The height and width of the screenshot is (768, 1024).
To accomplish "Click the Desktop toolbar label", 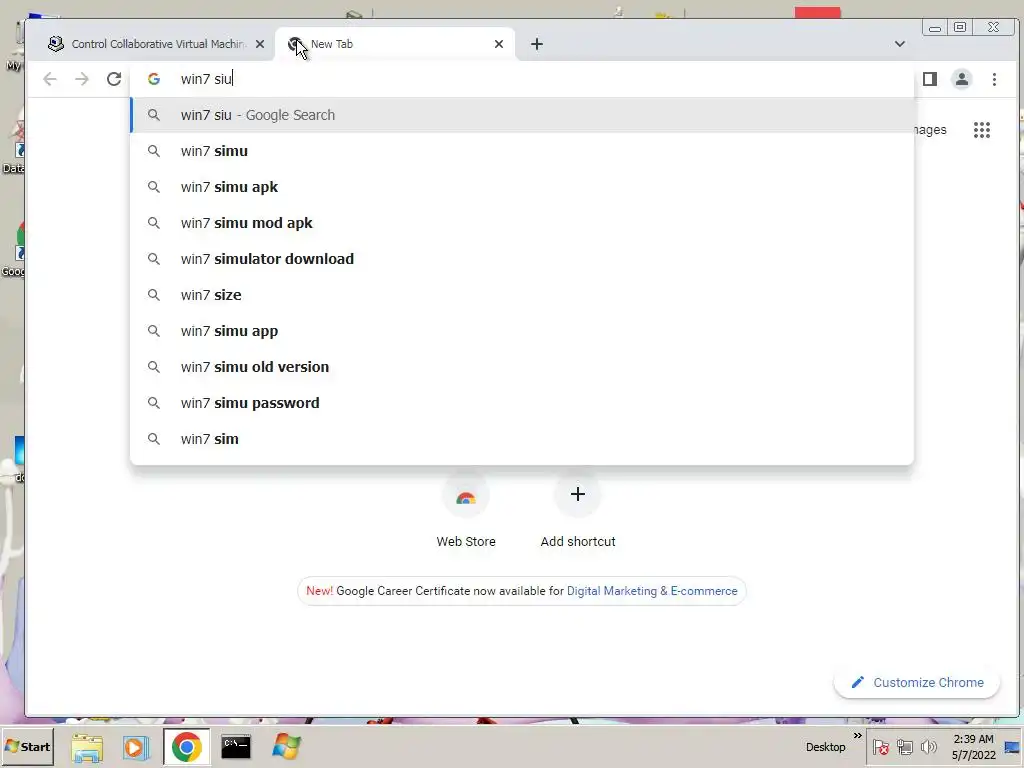I will 825,747.
